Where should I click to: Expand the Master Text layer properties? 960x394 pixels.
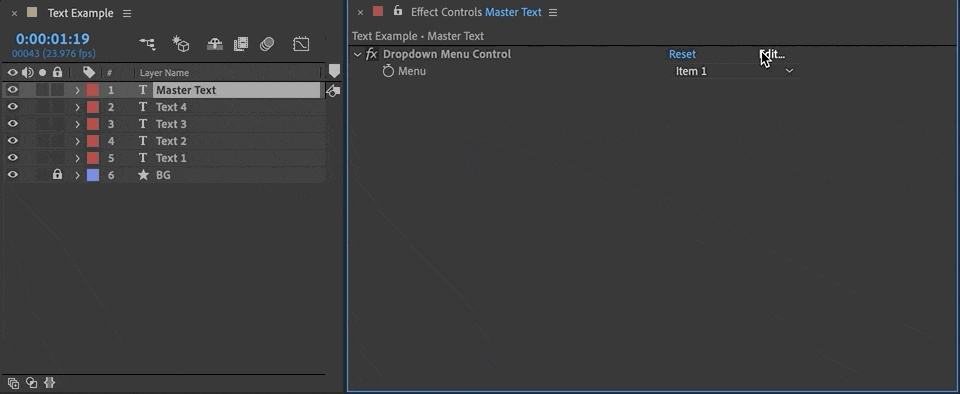(78, 90)
